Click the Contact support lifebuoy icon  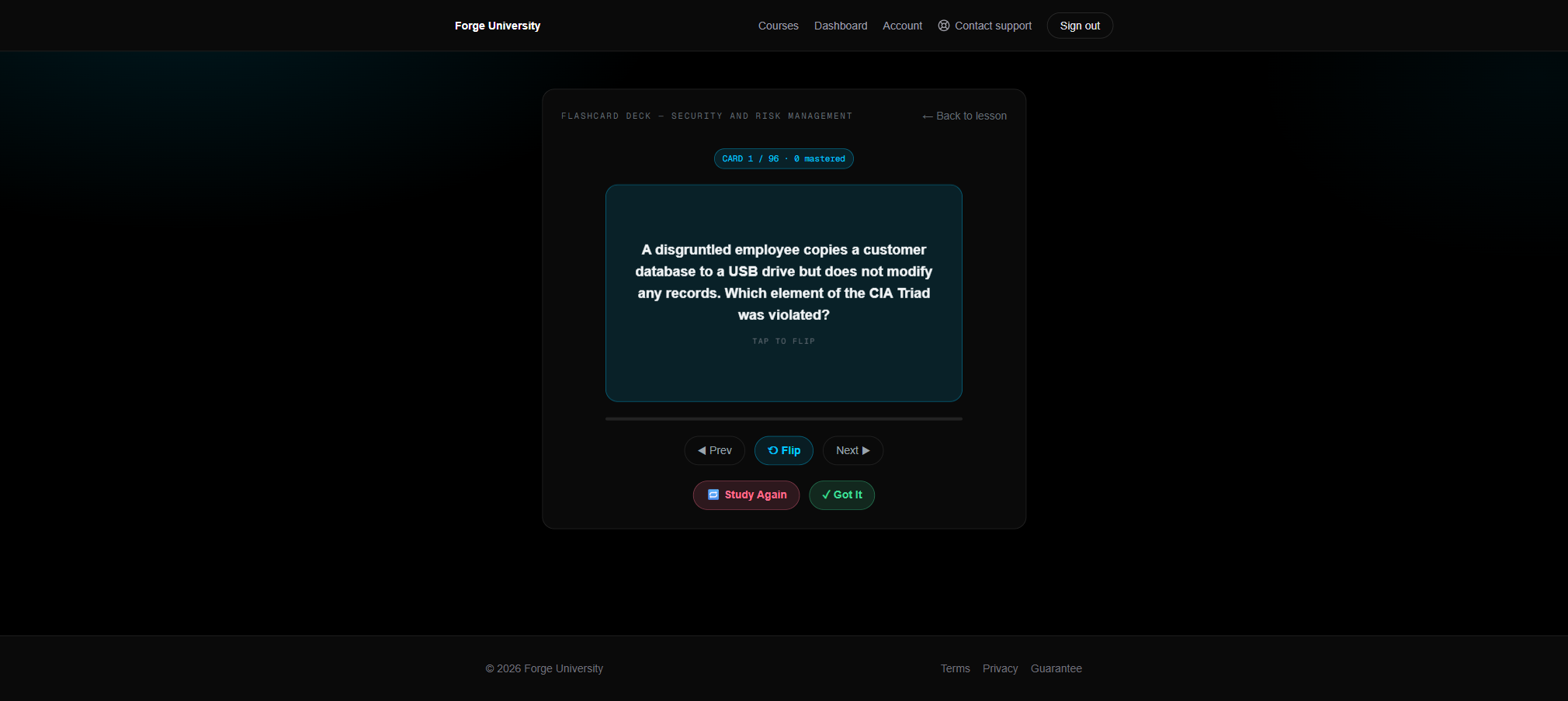944,26
